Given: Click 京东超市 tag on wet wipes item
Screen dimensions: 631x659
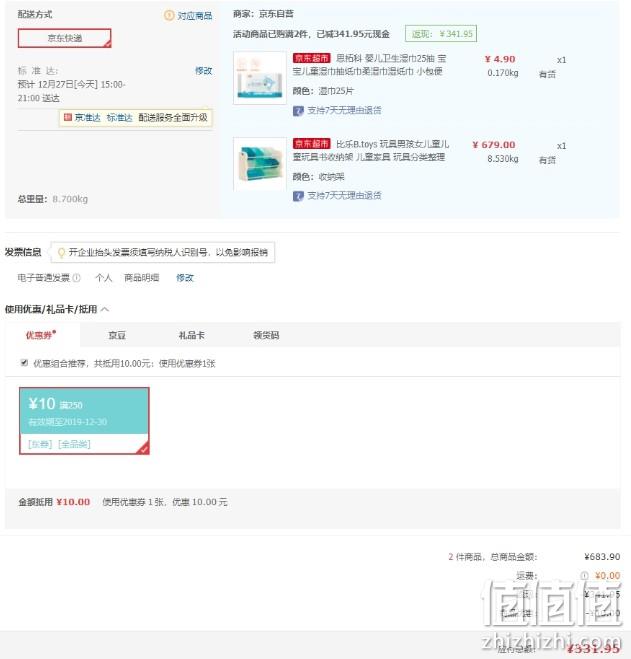Looking at the screenshot, I should (312, 58).
